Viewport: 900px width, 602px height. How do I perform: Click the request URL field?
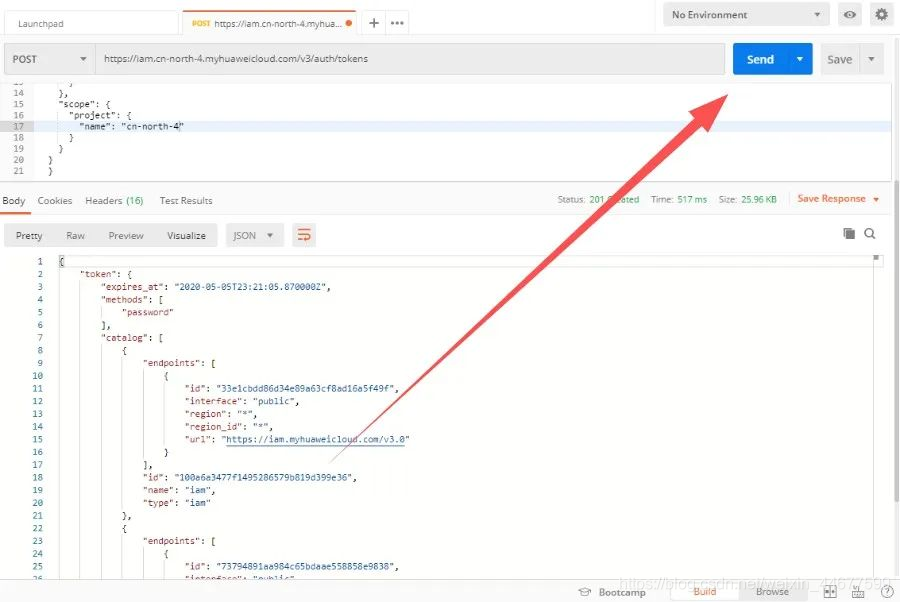click(x=410, y=59)
